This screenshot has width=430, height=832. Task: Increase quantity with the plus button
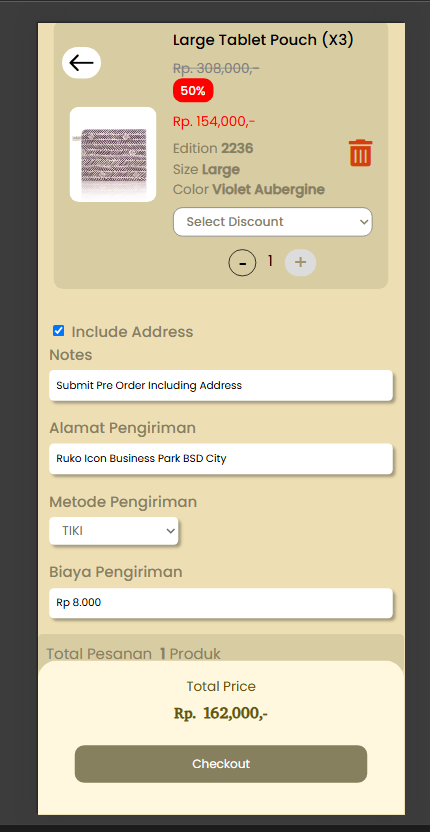click(300, 262)
